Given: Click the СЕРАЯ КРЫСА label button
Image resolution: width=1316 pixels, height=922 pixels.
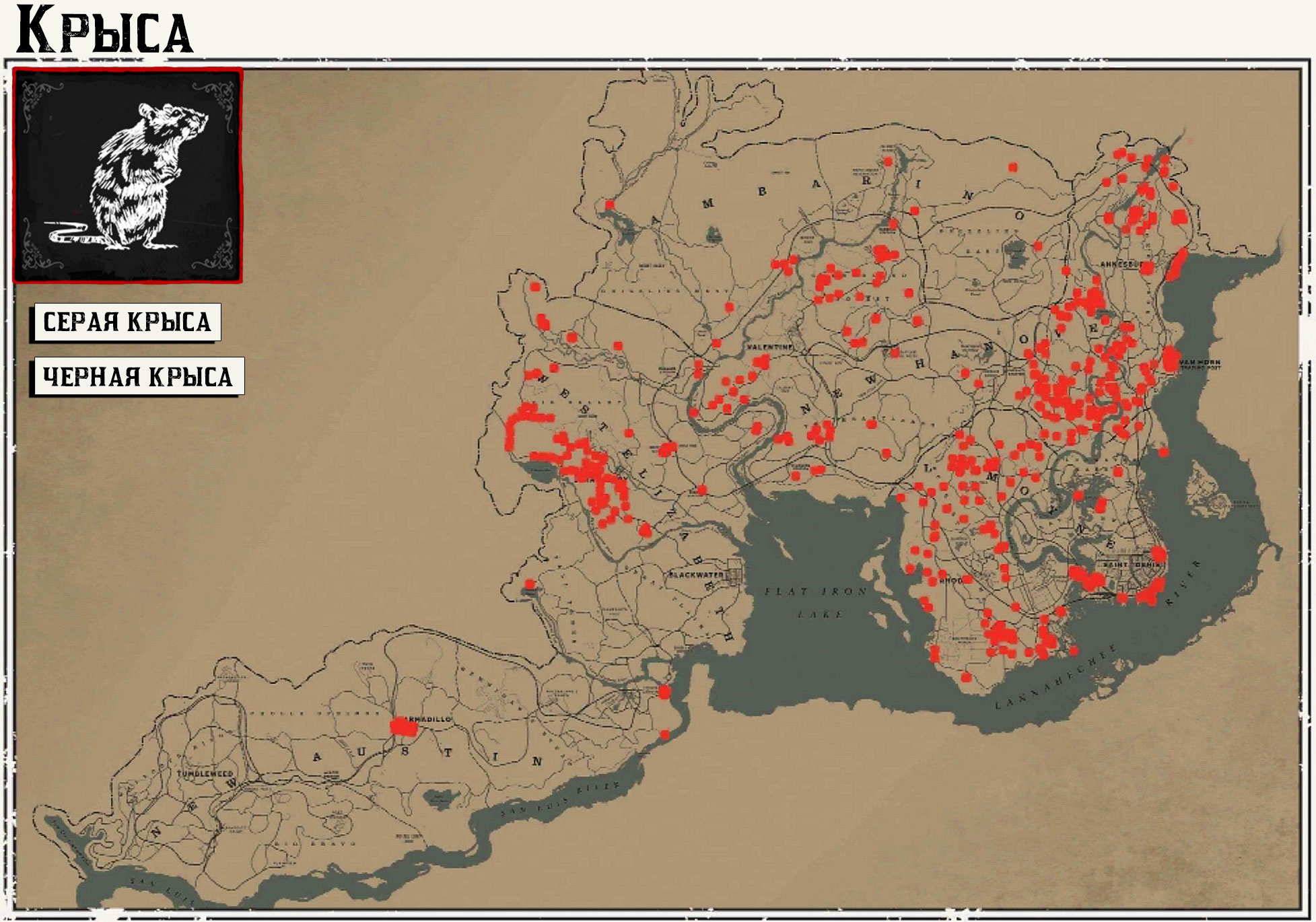Looking at the screenshot, I should (127, 322).
